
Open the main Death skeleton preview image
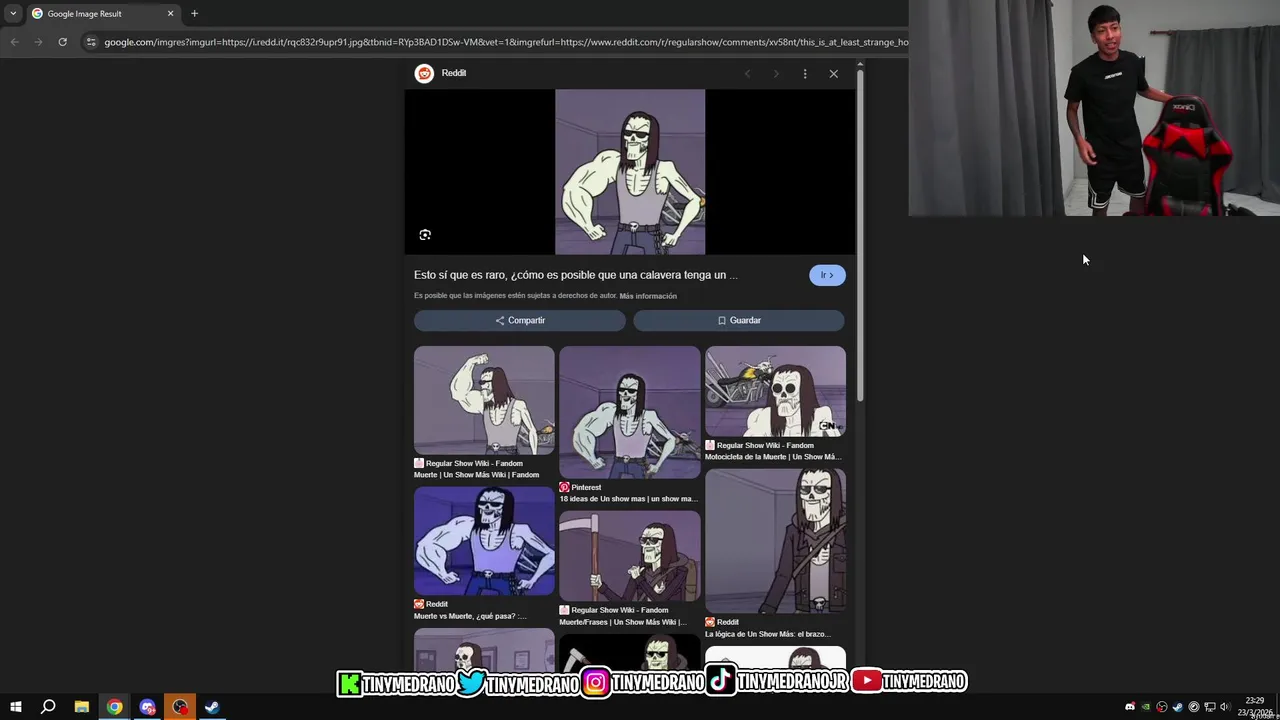pyautogui.click(x=630, y=172)
